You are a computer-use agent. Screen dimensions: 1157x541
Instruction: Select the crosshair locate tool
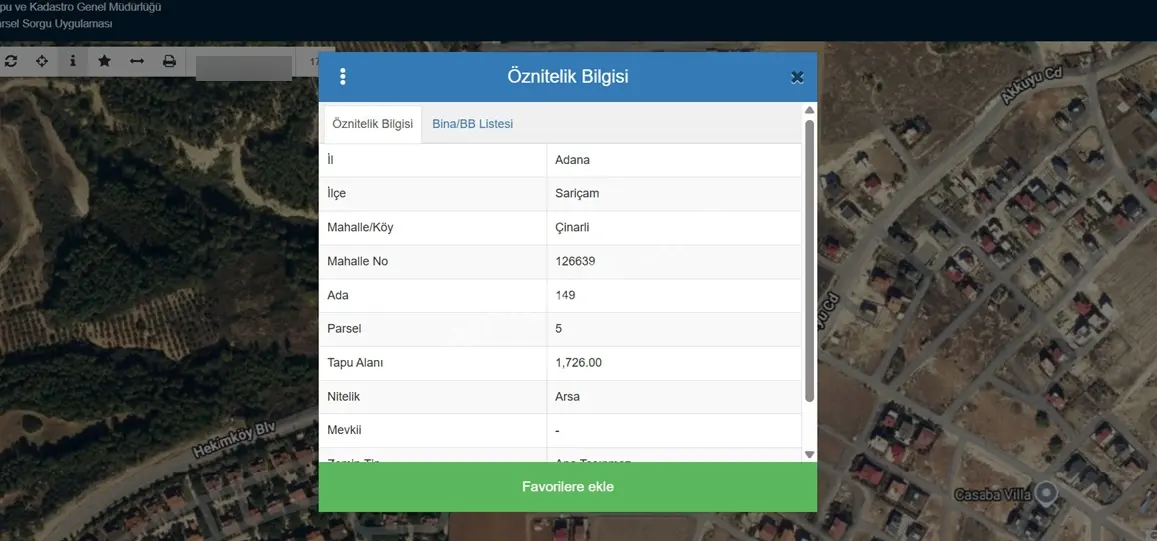pos(42,61)
